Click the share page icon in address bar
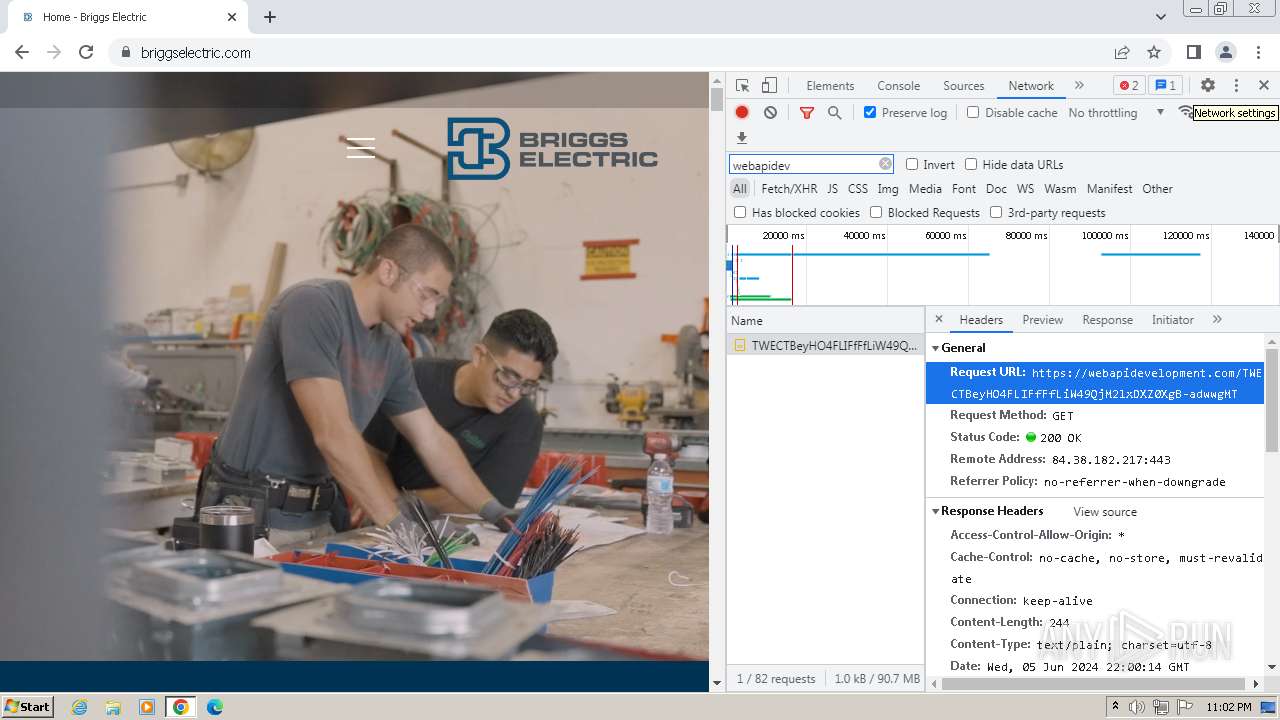Viewport: 1280px width, 720px height. pyautogui.click(x=1122, y=52)
